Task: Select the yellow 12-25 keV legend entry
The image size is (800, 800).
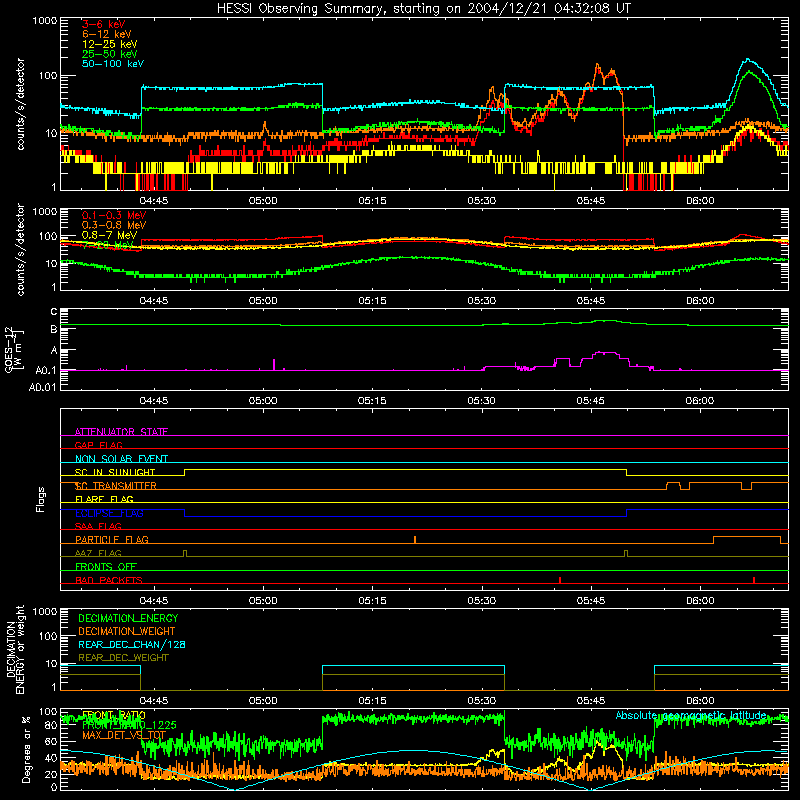Action: (110, 44)
